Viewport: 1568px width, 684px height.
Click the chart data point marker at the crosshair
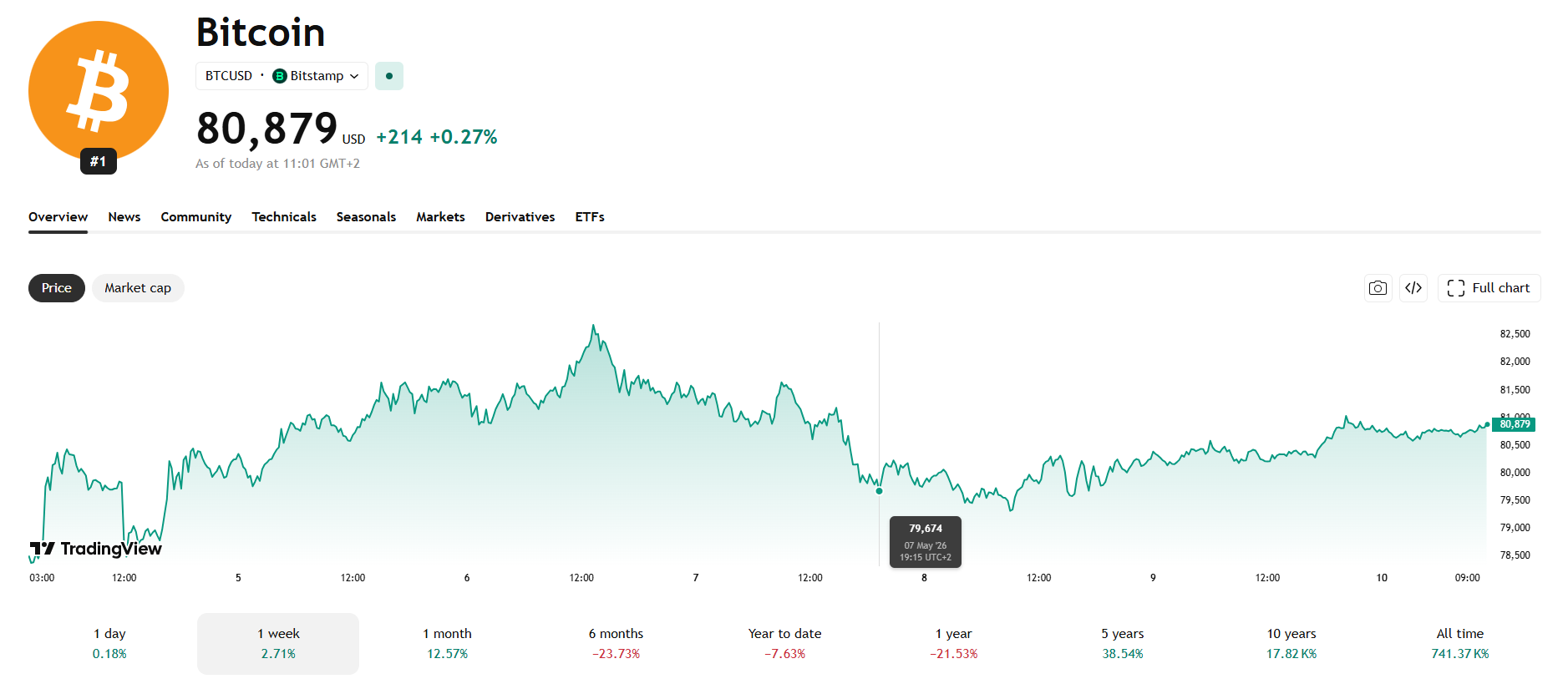[879, 491]
